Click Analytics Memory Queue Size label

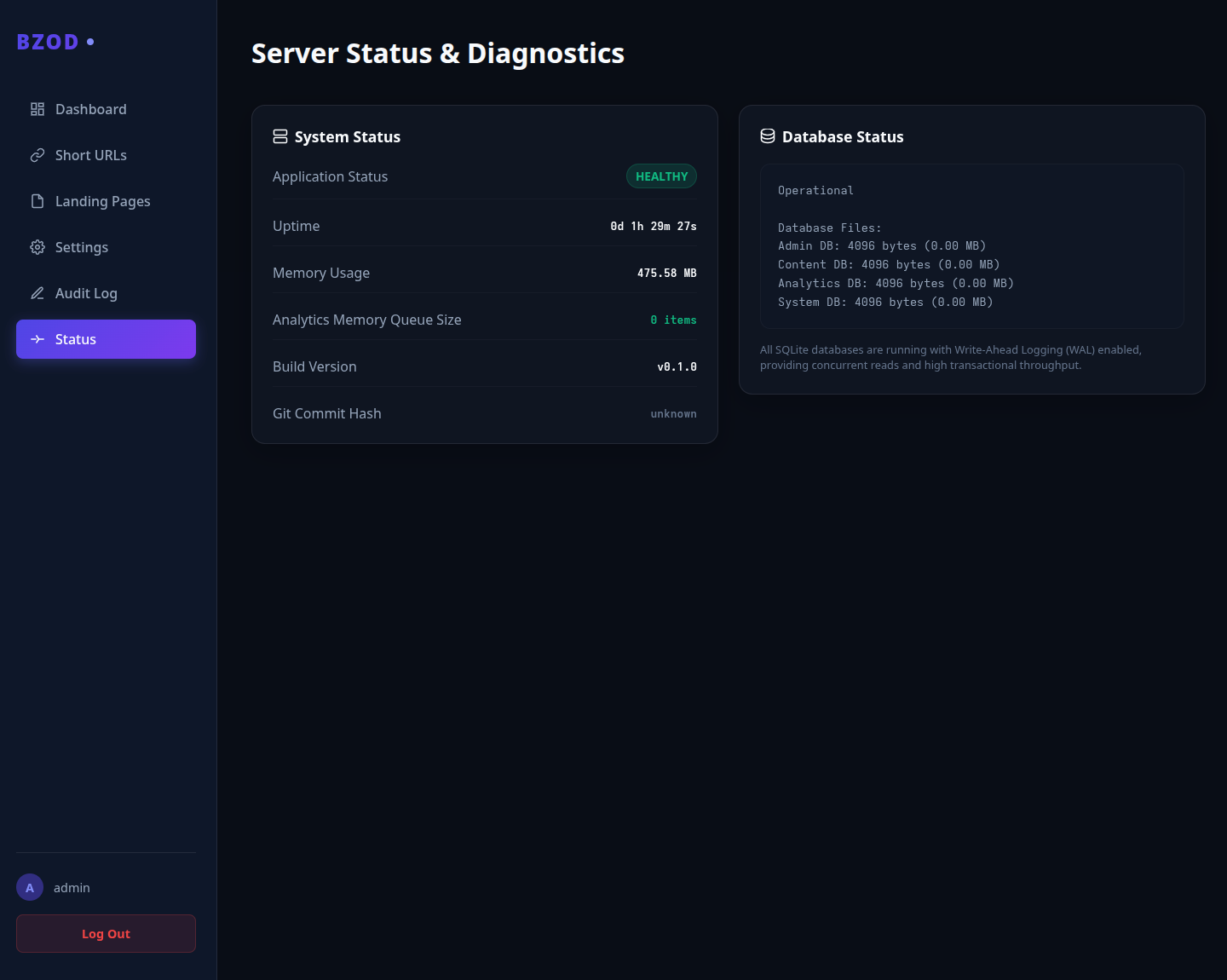tap(366, 320)
